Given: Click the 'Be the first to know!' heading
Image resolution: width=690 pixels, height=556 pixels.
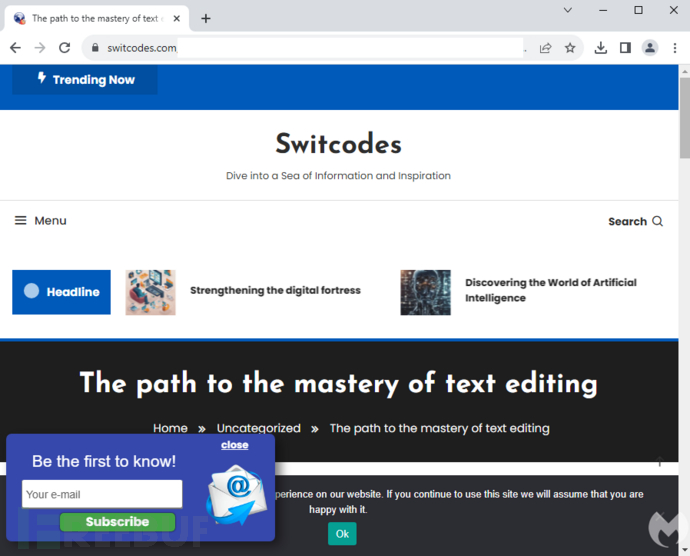Looking at the screenshot, I should tap(104, 461).
